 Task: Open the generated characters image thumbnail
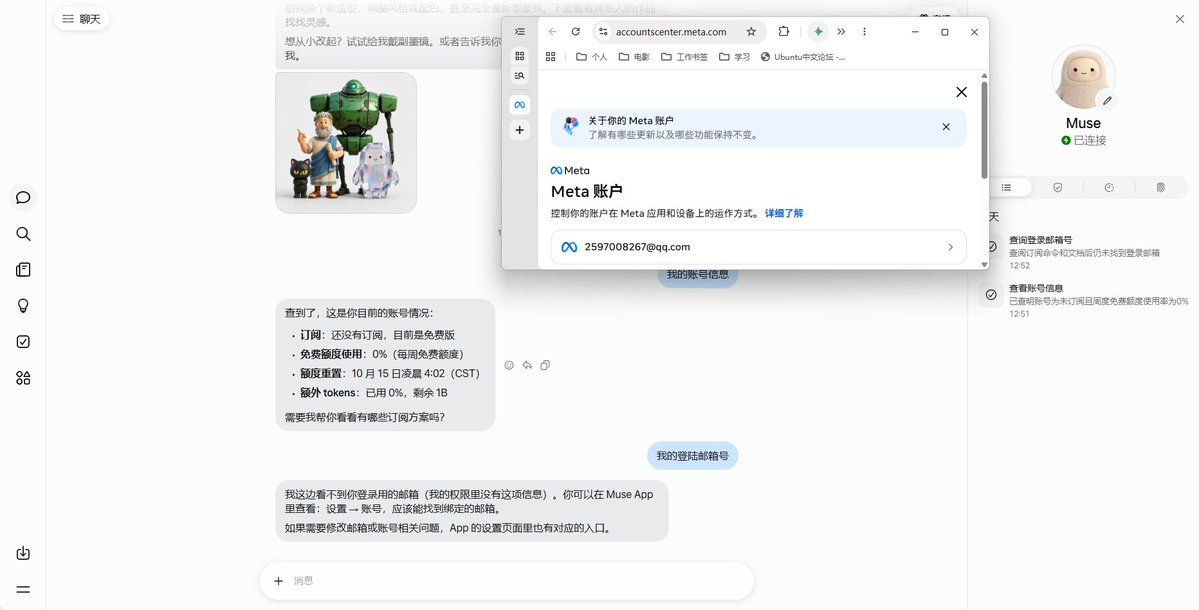click(x=346, y=142)
